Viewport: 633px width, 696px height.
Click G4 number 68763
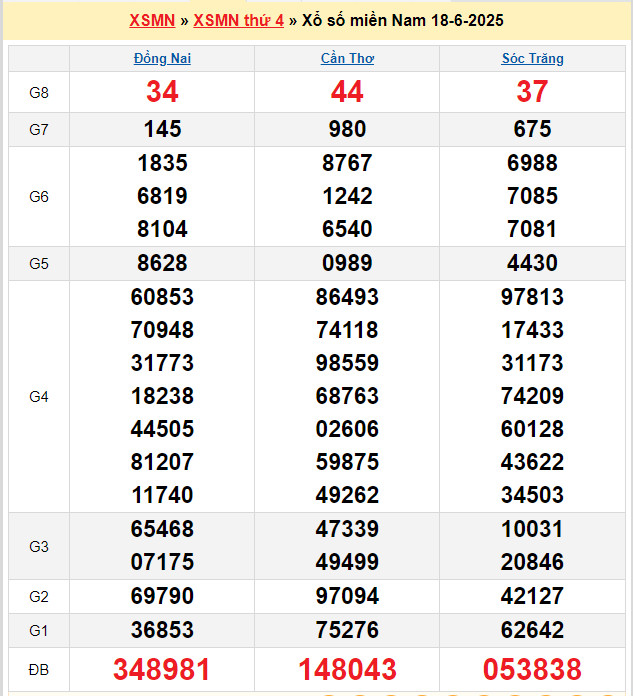pyautogui.click(x=347, y=396)
